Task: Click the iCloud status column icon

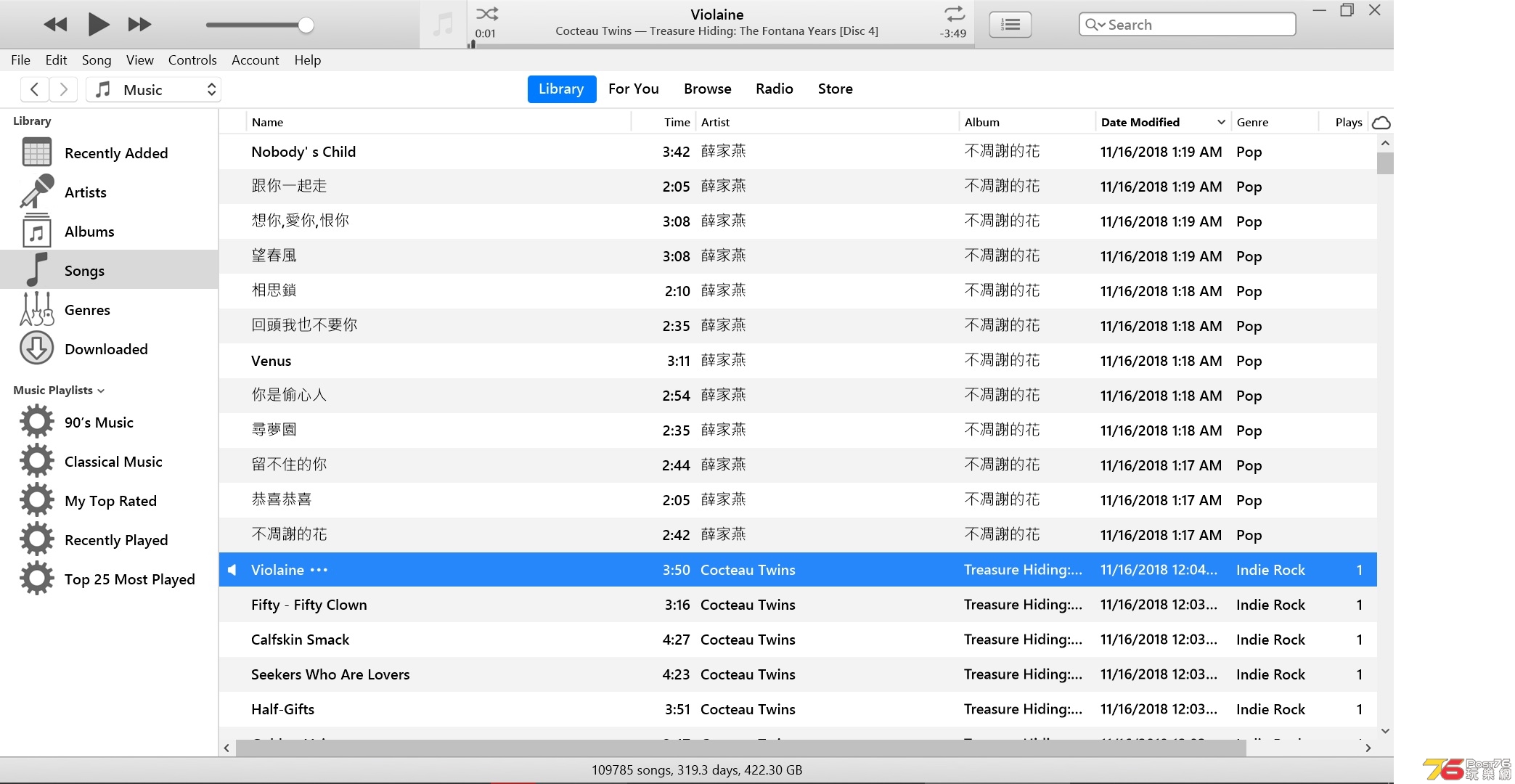Action: pos(1381,122)
